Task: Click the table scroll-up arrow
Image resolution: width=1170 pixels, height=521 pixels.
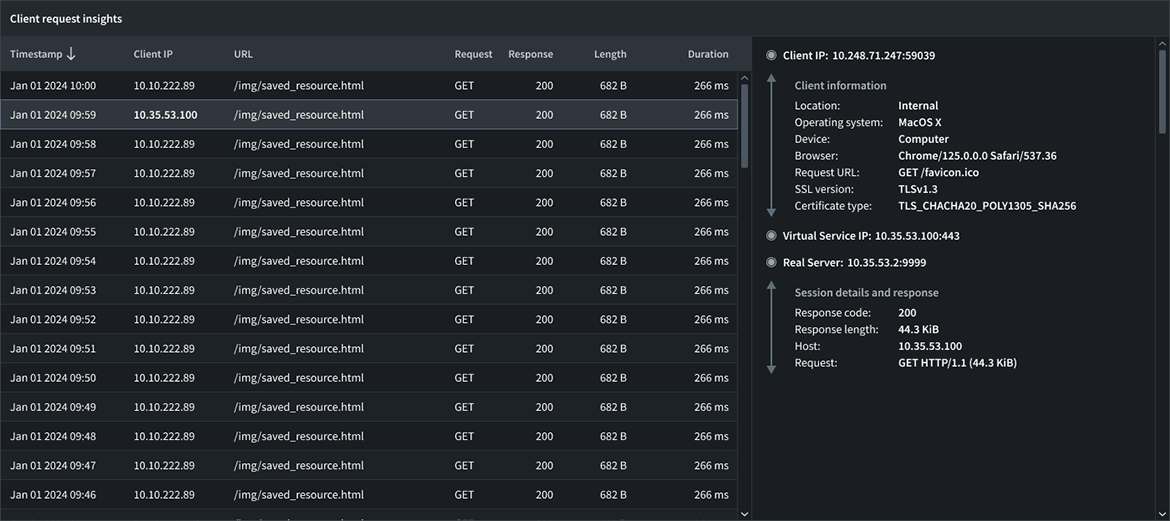Action: tap(743, 78)
